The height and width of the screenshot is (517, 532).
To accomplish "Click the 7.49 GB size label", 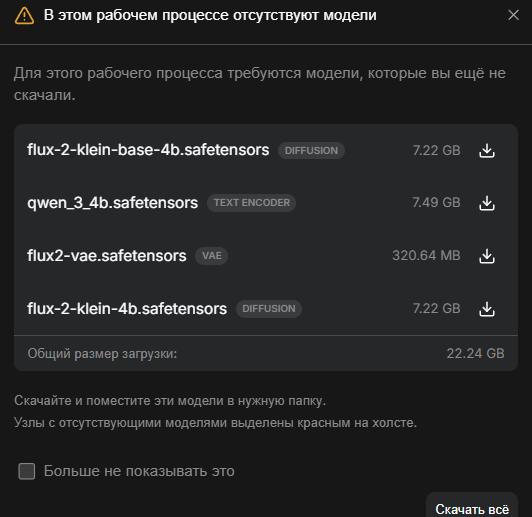I will (x=436, y=203).
